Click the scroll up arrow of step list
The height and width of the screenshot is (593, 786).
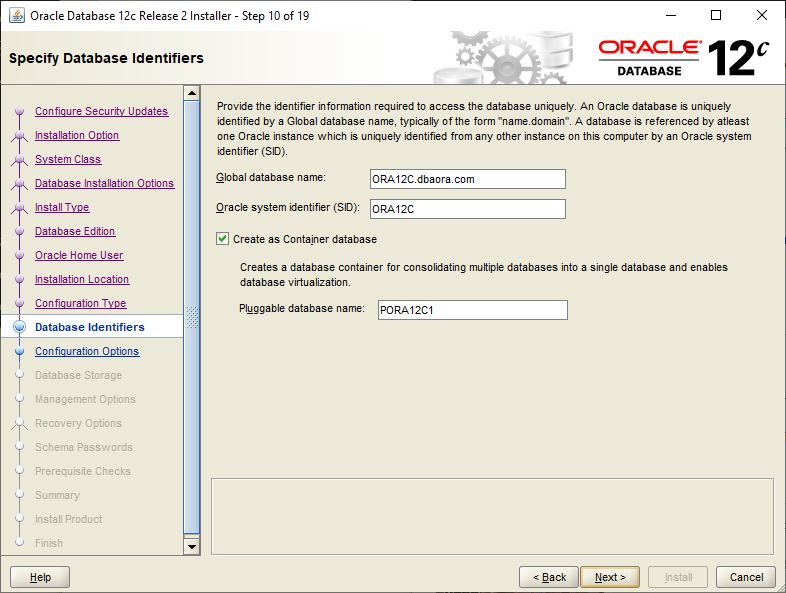click(x=191, y=93)
